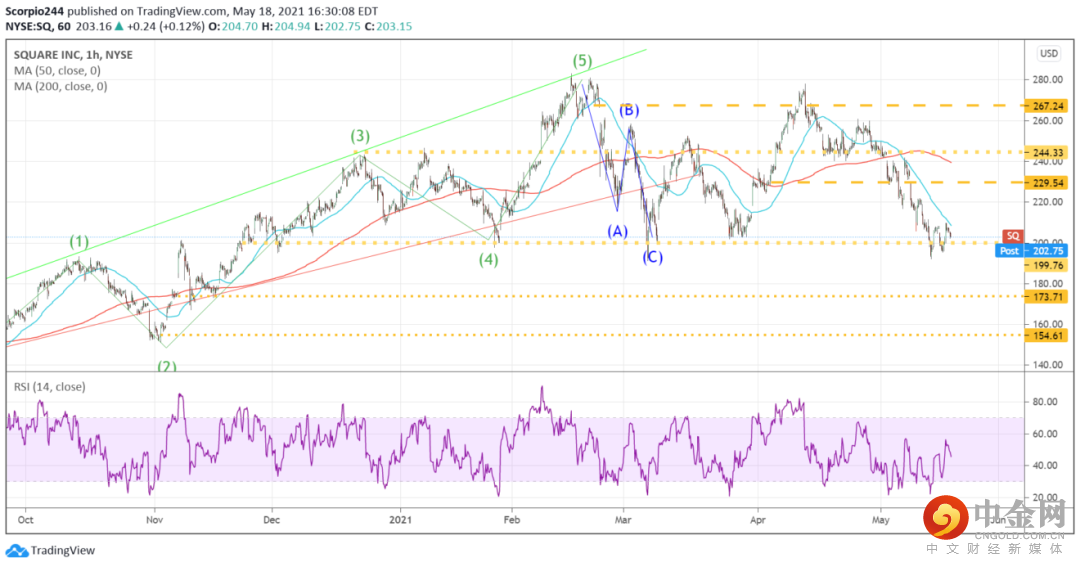Click the 260.00 price axis value
The image size is (1080, 567).
(x=1048, y=121)
